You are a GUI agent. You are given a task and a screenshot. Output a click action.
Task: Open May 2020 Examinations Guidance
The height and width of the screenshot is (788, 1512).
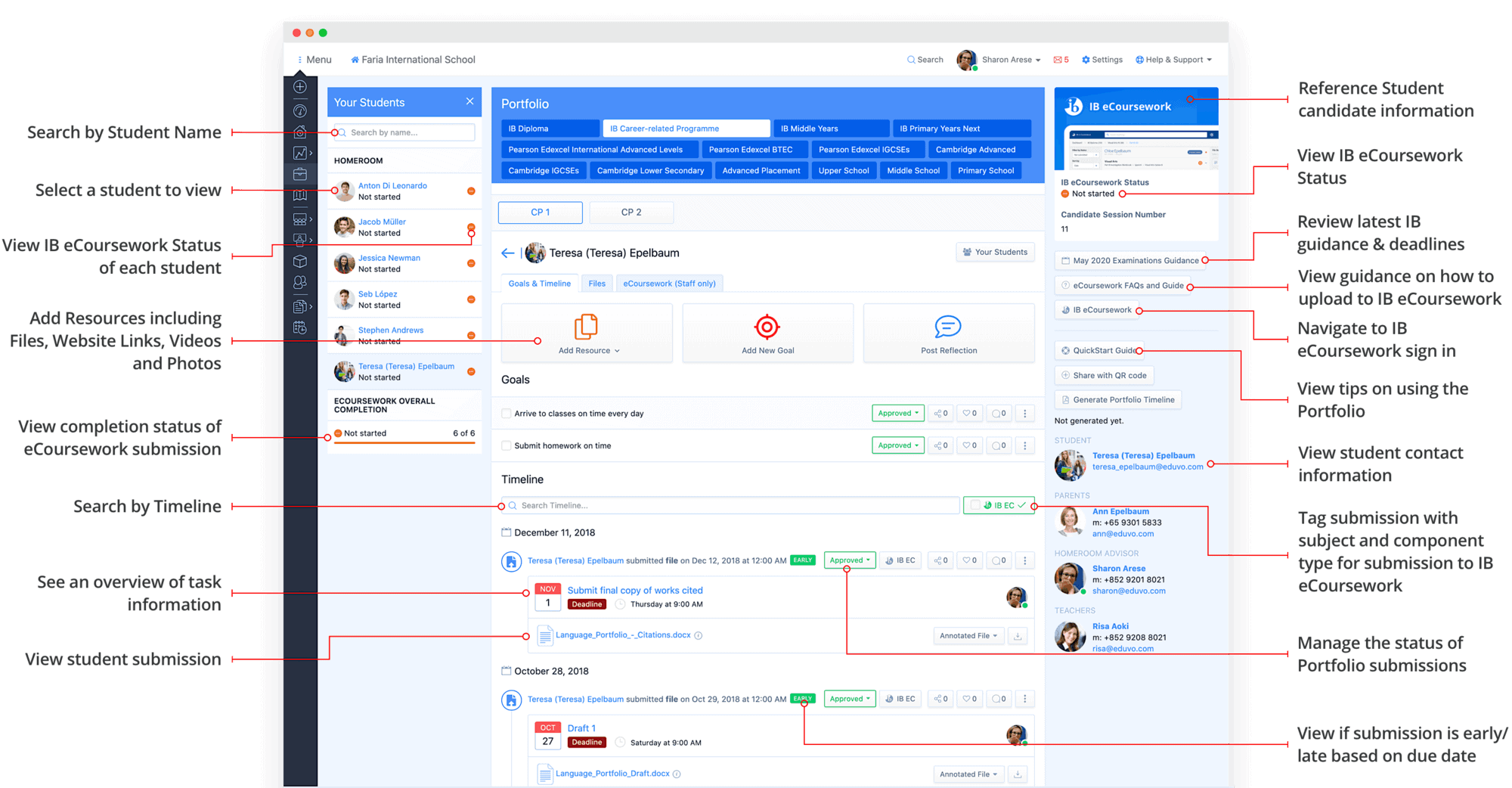click(1129, 261)
